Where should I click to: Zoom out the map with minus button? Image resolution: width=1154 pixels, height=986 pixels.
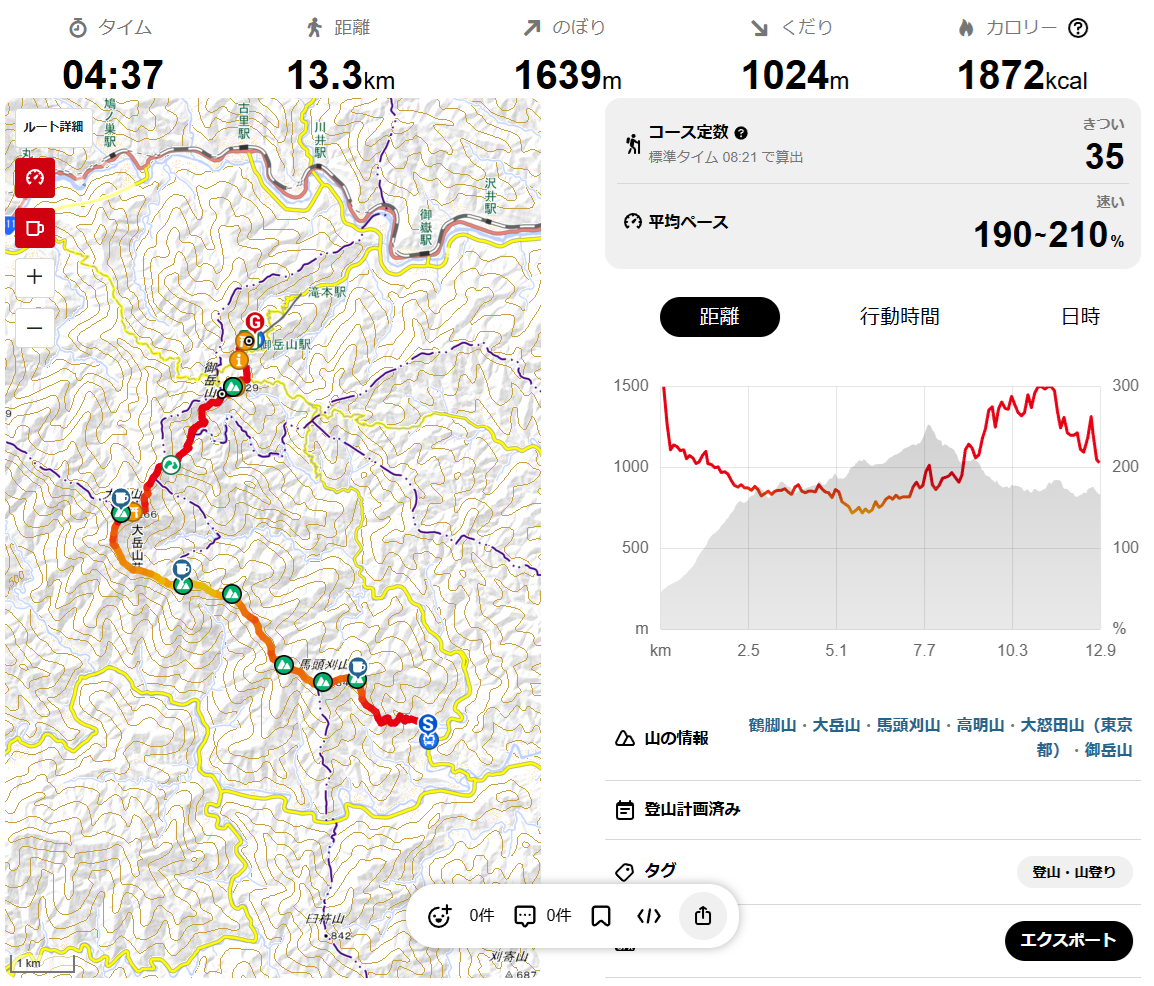[35, 327]
